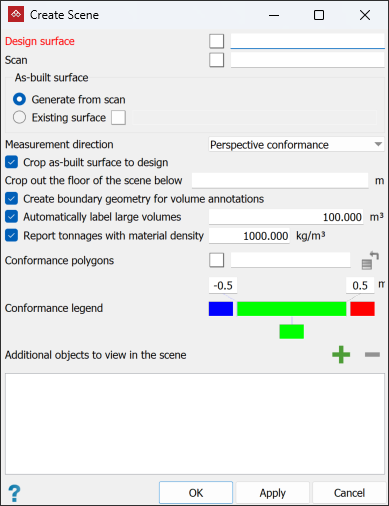Select Generate from scan radio button
Viewport: 389px width, 506px height.
click(19, 99)
